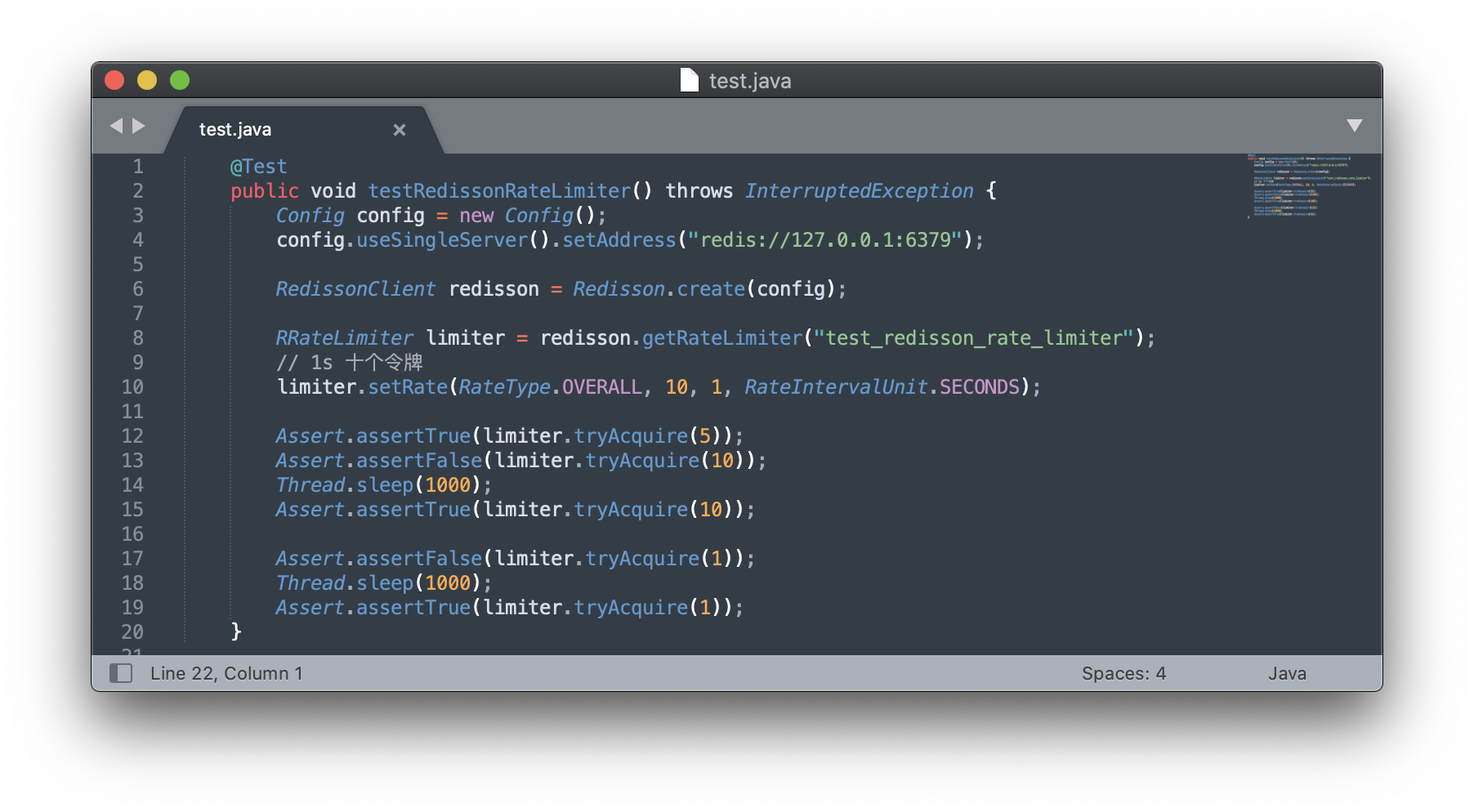This screenshot has width=1474, height=812.
Task: Click the comment // 1s 十个令牌
Action: (x=350, y=363)
